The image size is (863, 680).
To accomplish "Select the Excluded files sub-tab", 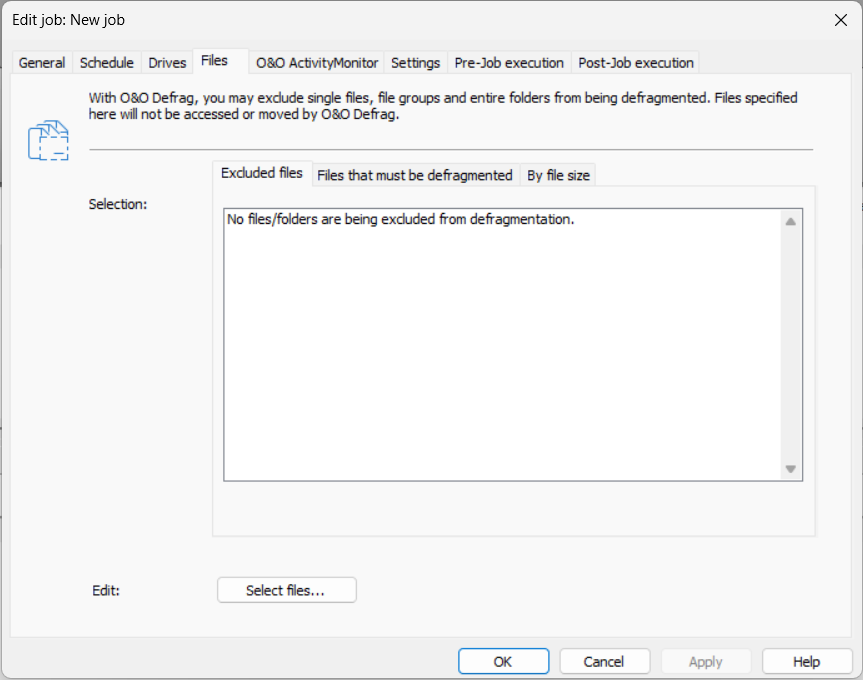I will pos(262,173).
